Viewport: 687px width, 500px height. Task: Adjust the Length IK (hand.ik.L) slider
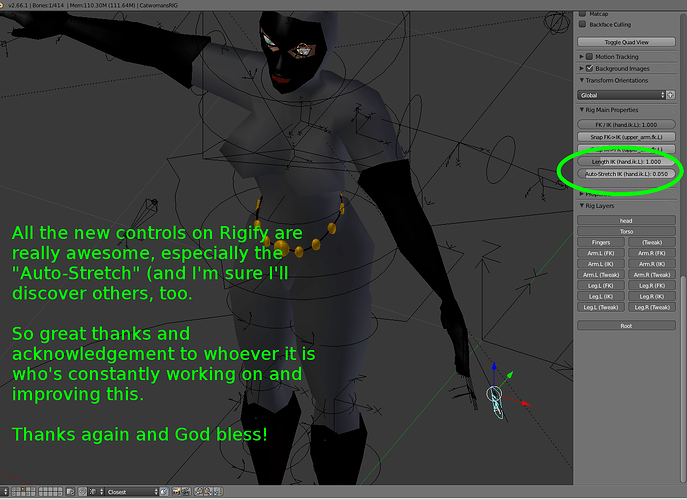626,161
